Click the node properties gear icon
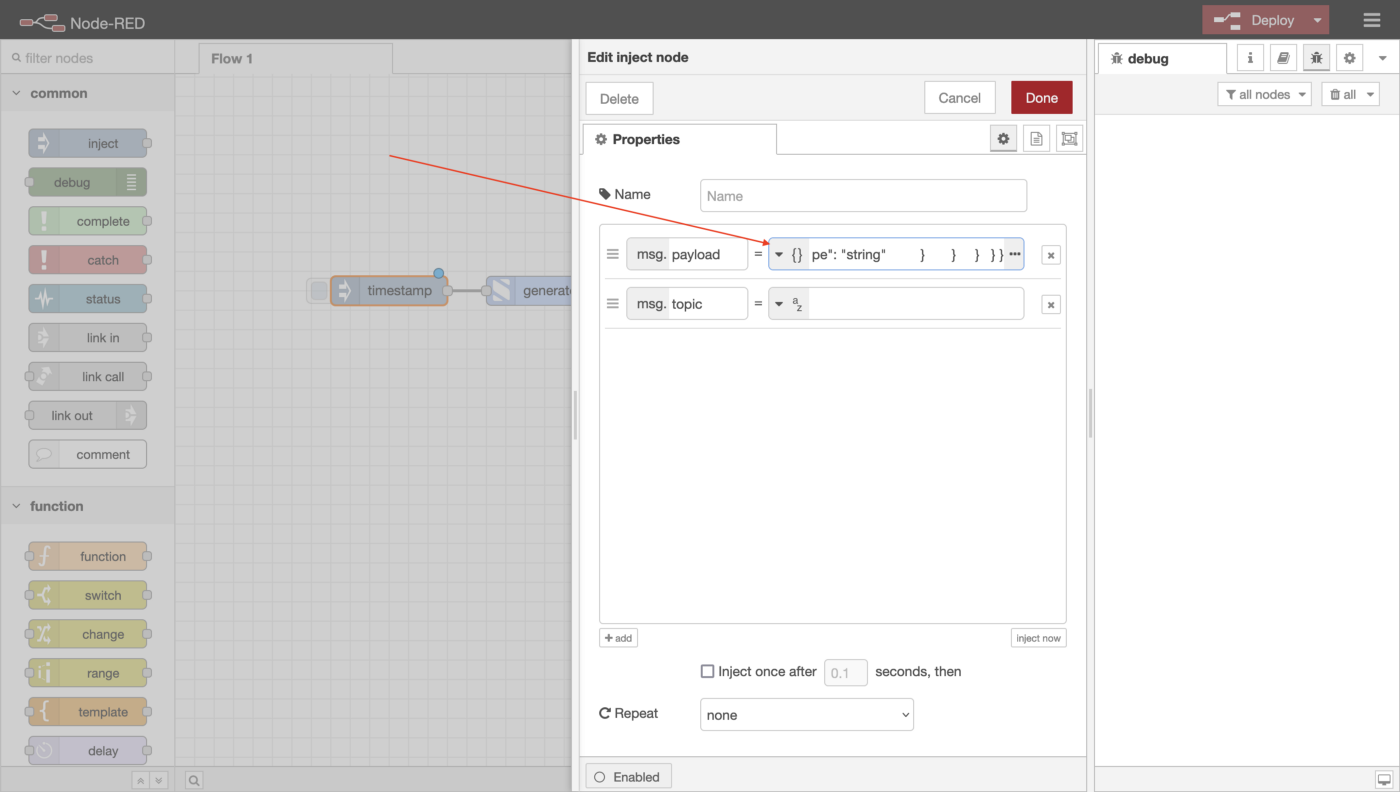This screenshot has width=1400, height=792. coord(1003,139)
